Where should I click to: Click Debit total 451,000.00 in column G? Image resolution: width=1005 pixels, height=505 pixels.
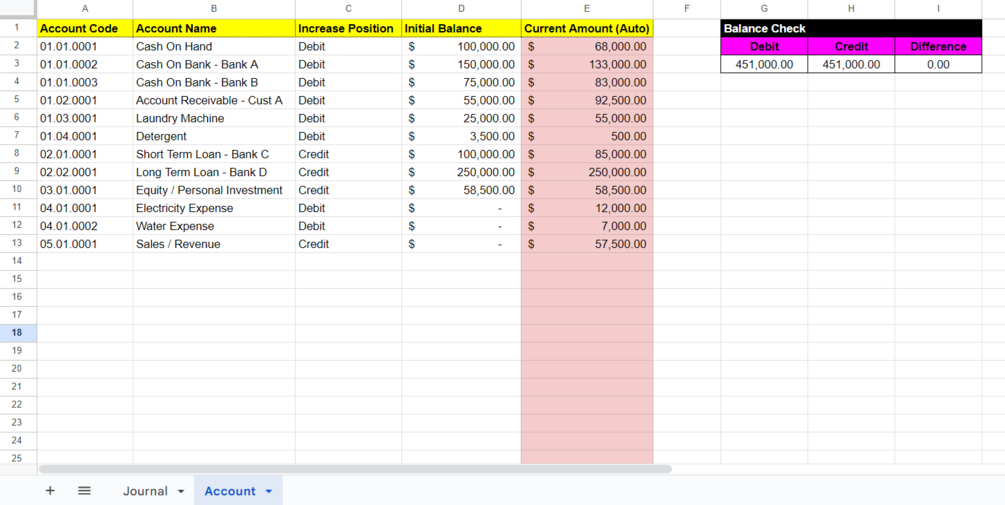pyautogui.click(x=764, y=65)
